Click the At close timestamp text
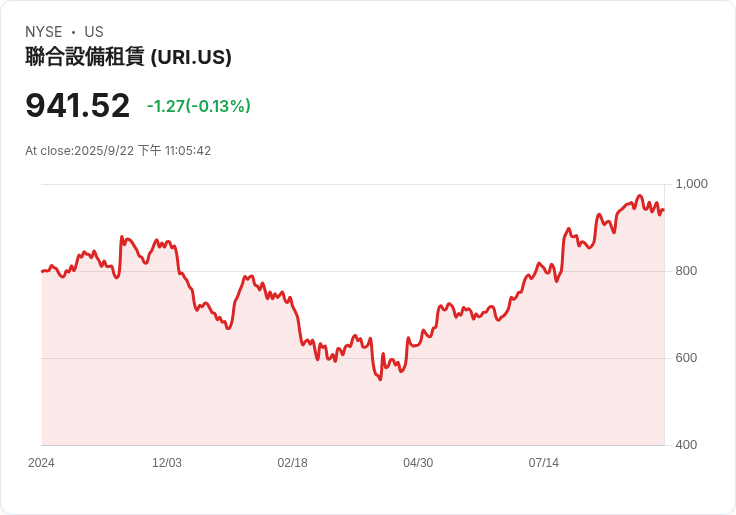The width and height of the screenshot is (736, 515). pos(118,151)
